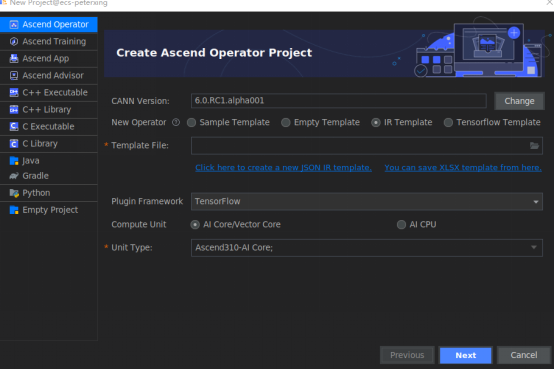Click the disabled Previous button
This screenshot has height=370, width=554.
click(x=407, y=355)
